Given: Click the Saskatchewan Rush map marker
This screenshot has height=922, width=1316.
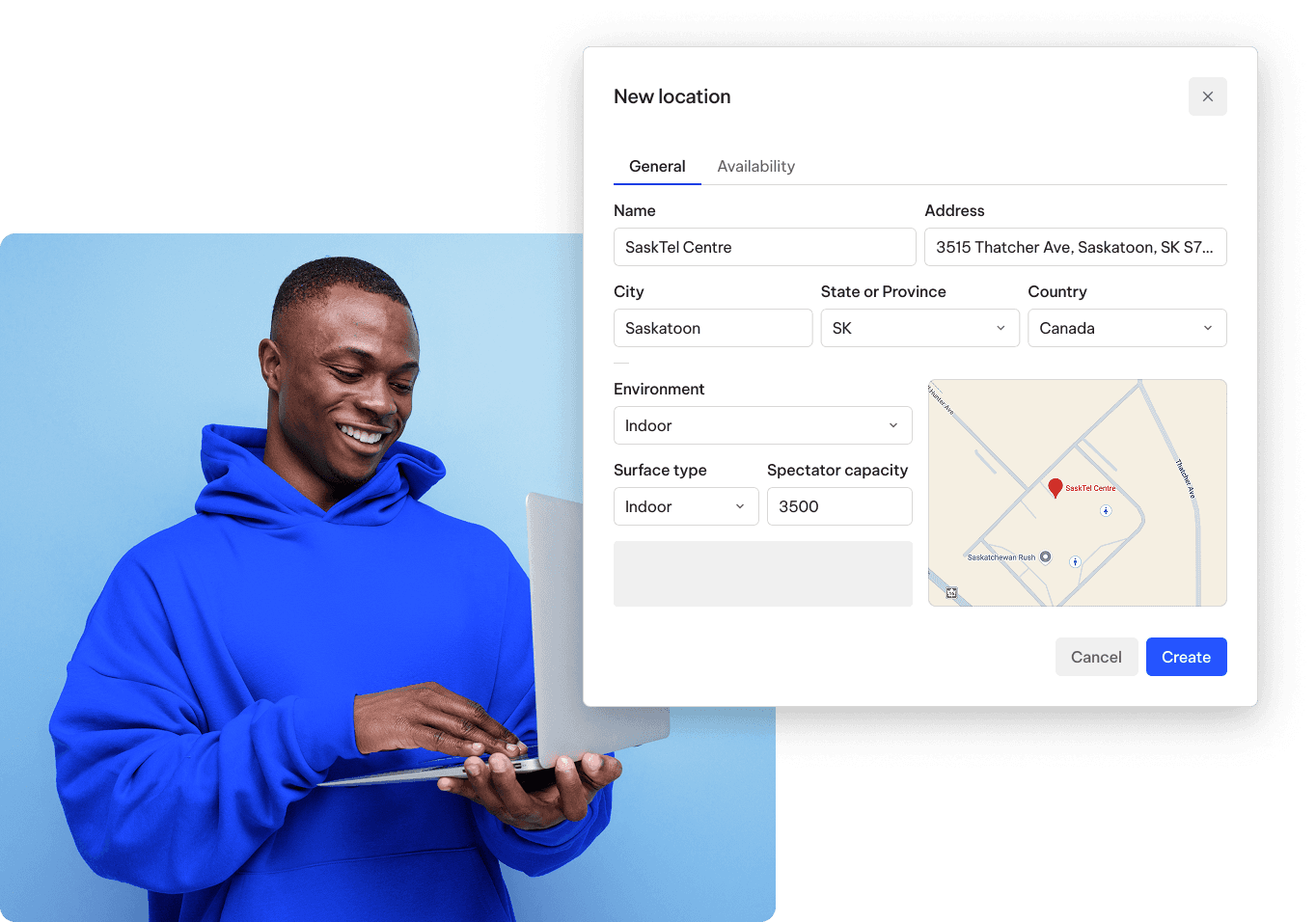Looking at the screenshot, I should point(1046,556).
